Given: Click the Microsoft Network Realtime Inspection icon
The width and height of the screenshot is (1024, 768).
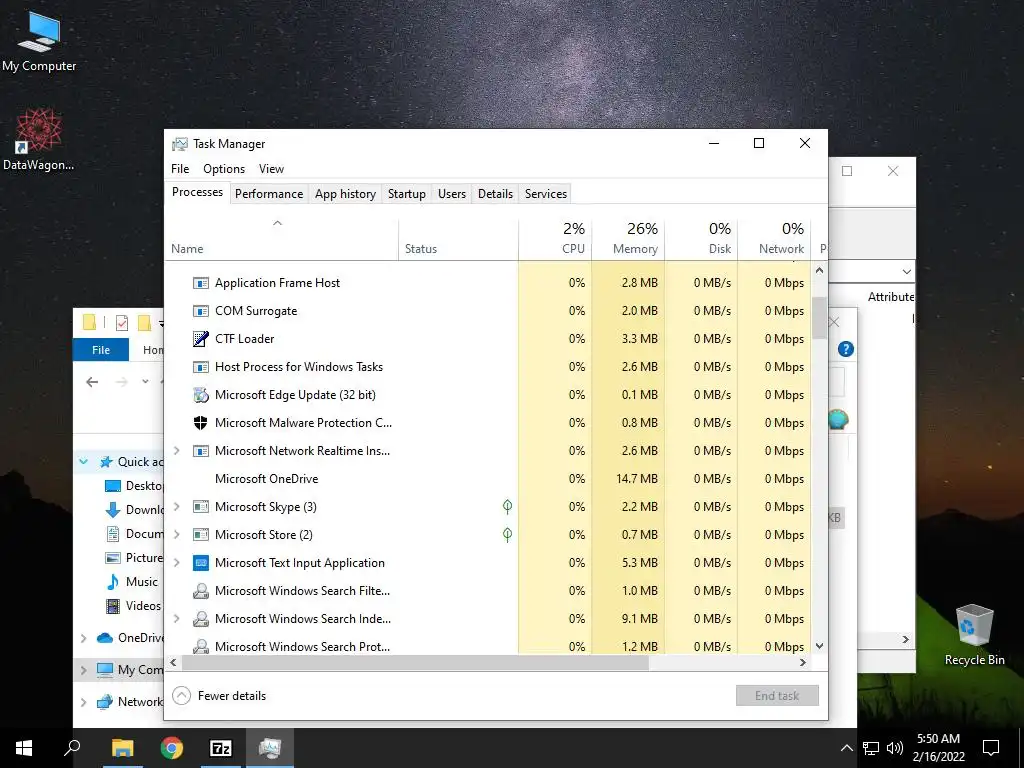Looking at the screenshot, I should [200, 451].
